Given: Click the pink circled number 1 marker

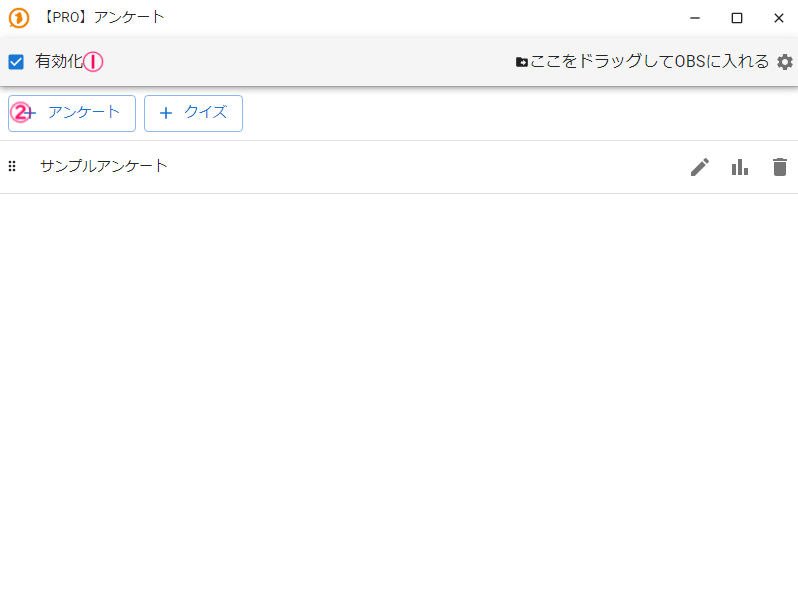Looking at the screenshot, I should (x=93, y=62).
